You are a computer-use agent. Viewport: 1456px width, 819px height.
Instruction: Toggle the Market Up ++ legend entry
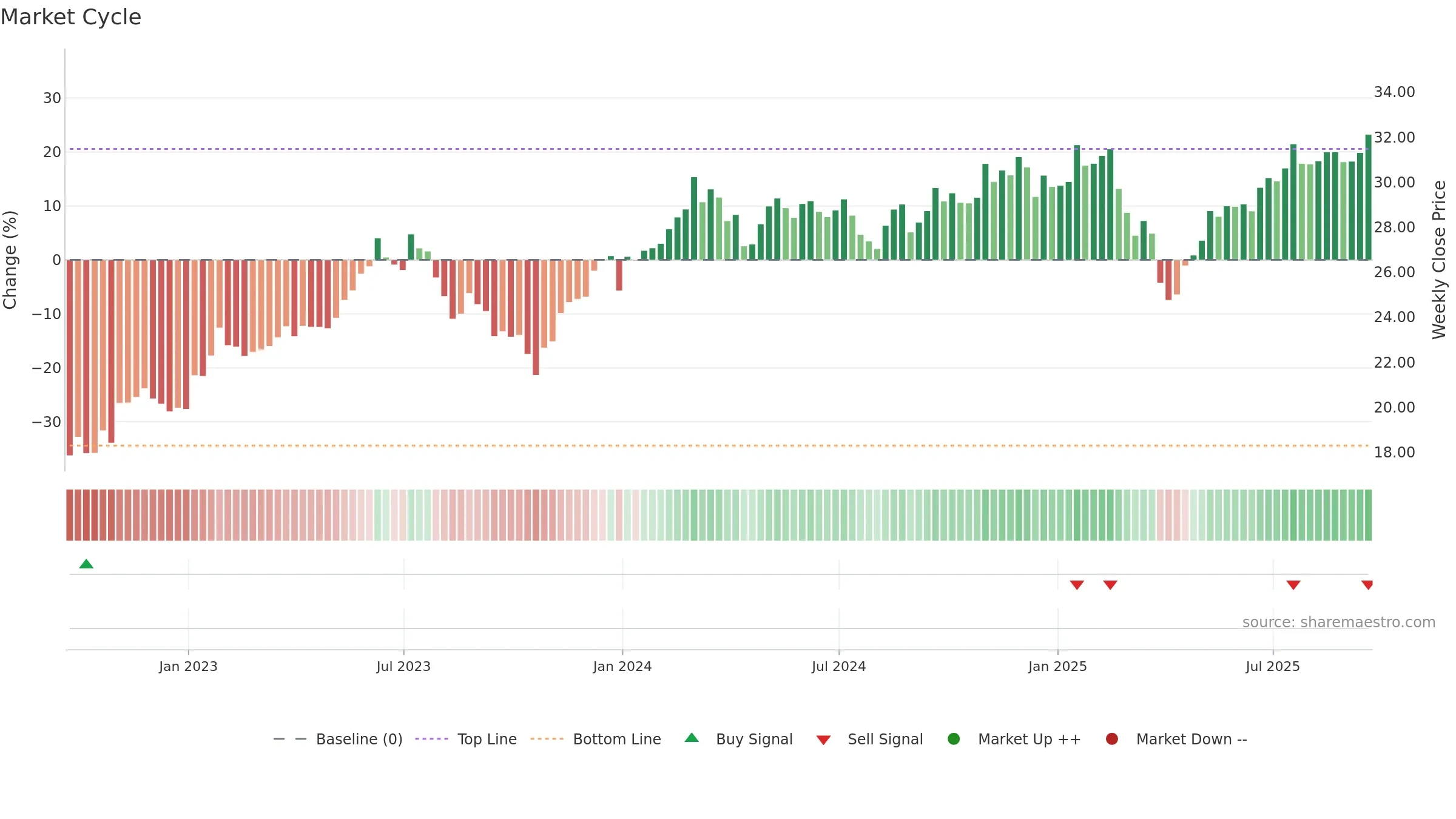[1014, 739]
